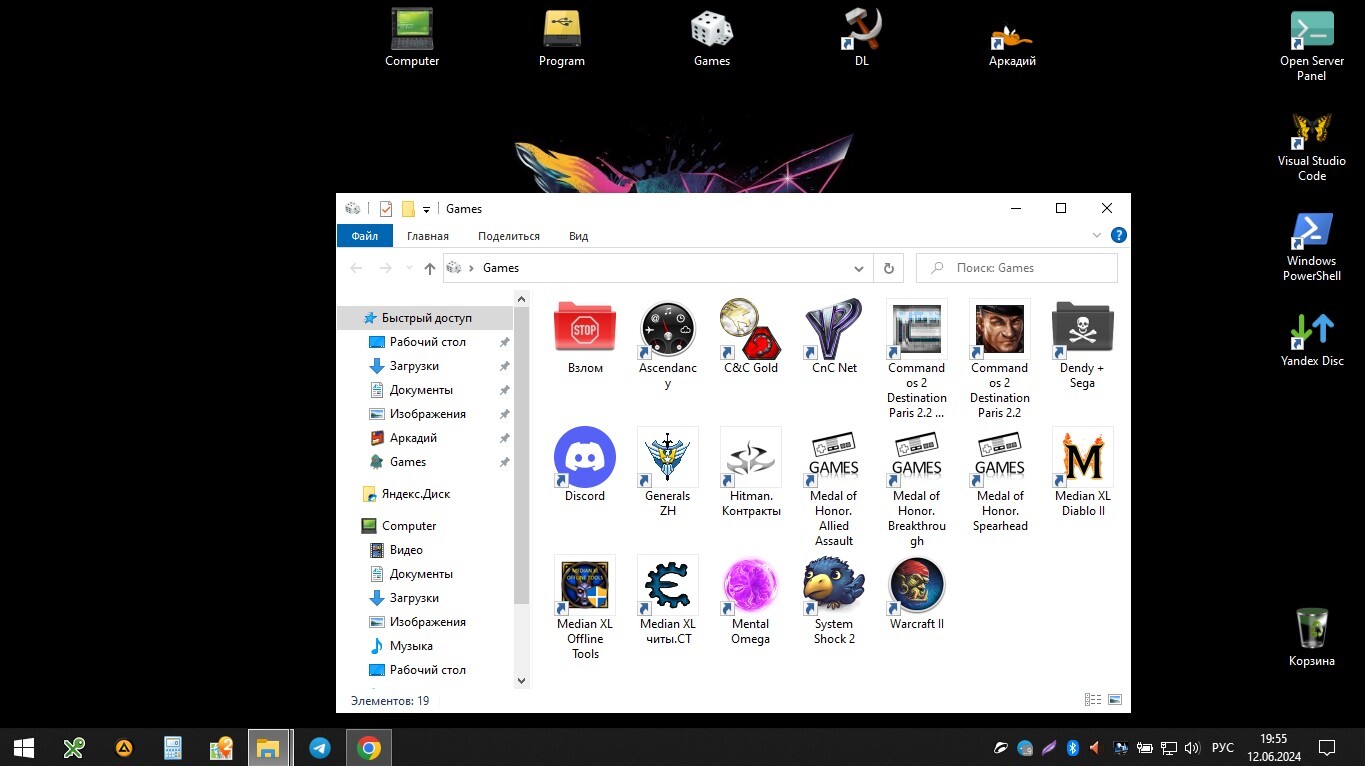Image resolution: width=1365 pixels, height=766 pixels.
Task: Switch to details view layout
Action: (x=1093, y=700)
